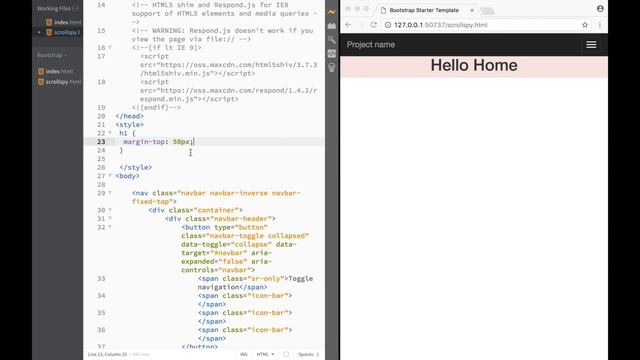Screen dimensions: 640x360
Task: Click the [if lt IE 9] comment line
Action: click(x=167, y=48)
